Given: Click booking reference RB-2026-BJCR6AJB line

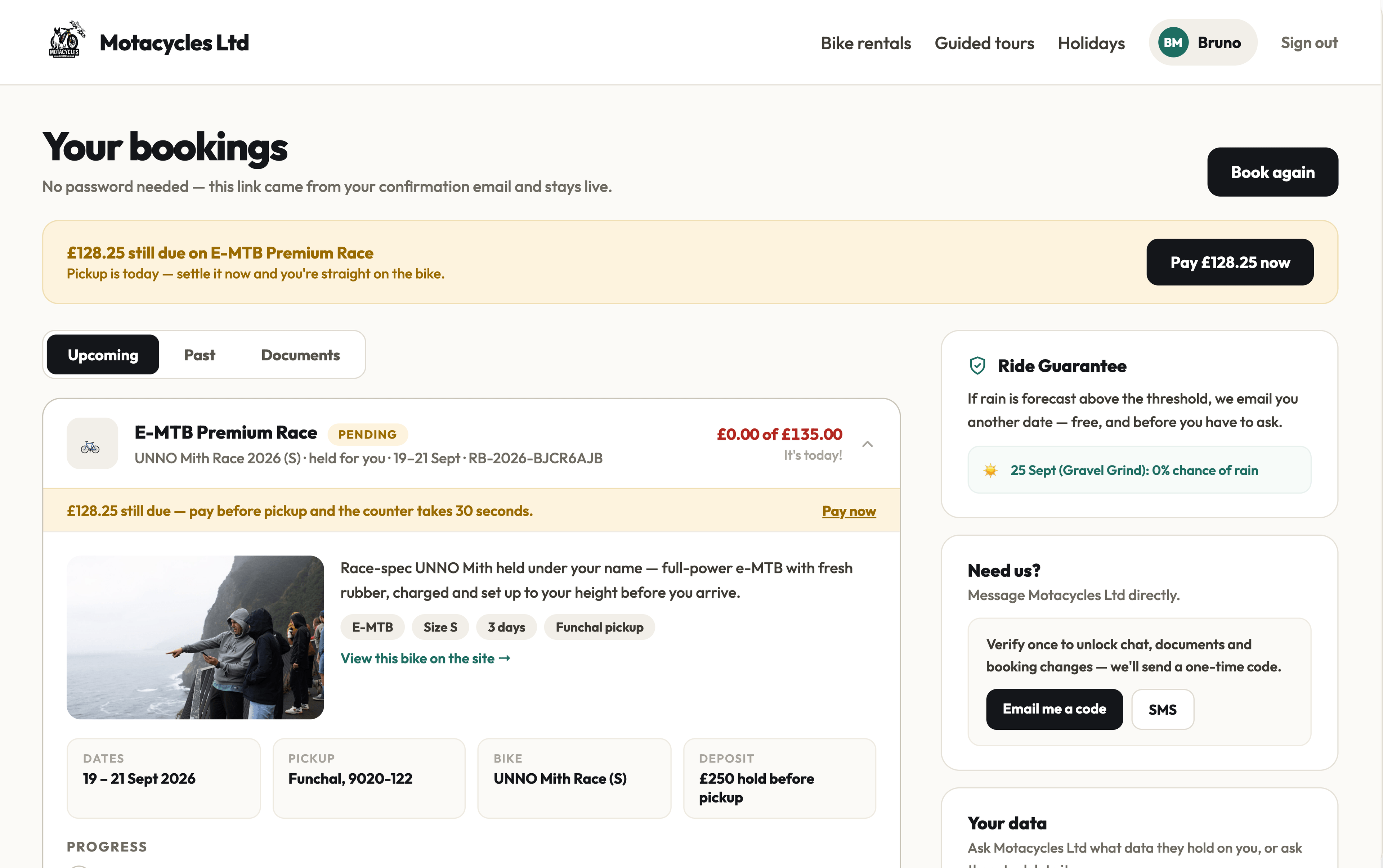Looking at the screenshot, I should tap(368, 458).
